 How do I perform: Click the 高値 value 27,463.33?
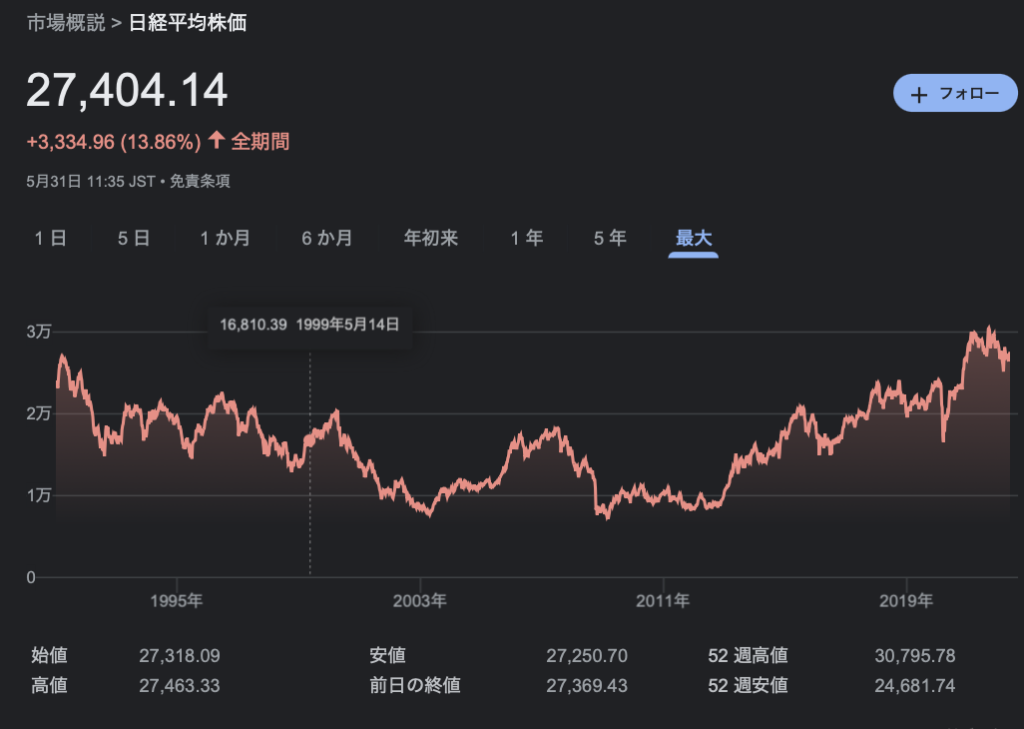click(x=180, y=686)
